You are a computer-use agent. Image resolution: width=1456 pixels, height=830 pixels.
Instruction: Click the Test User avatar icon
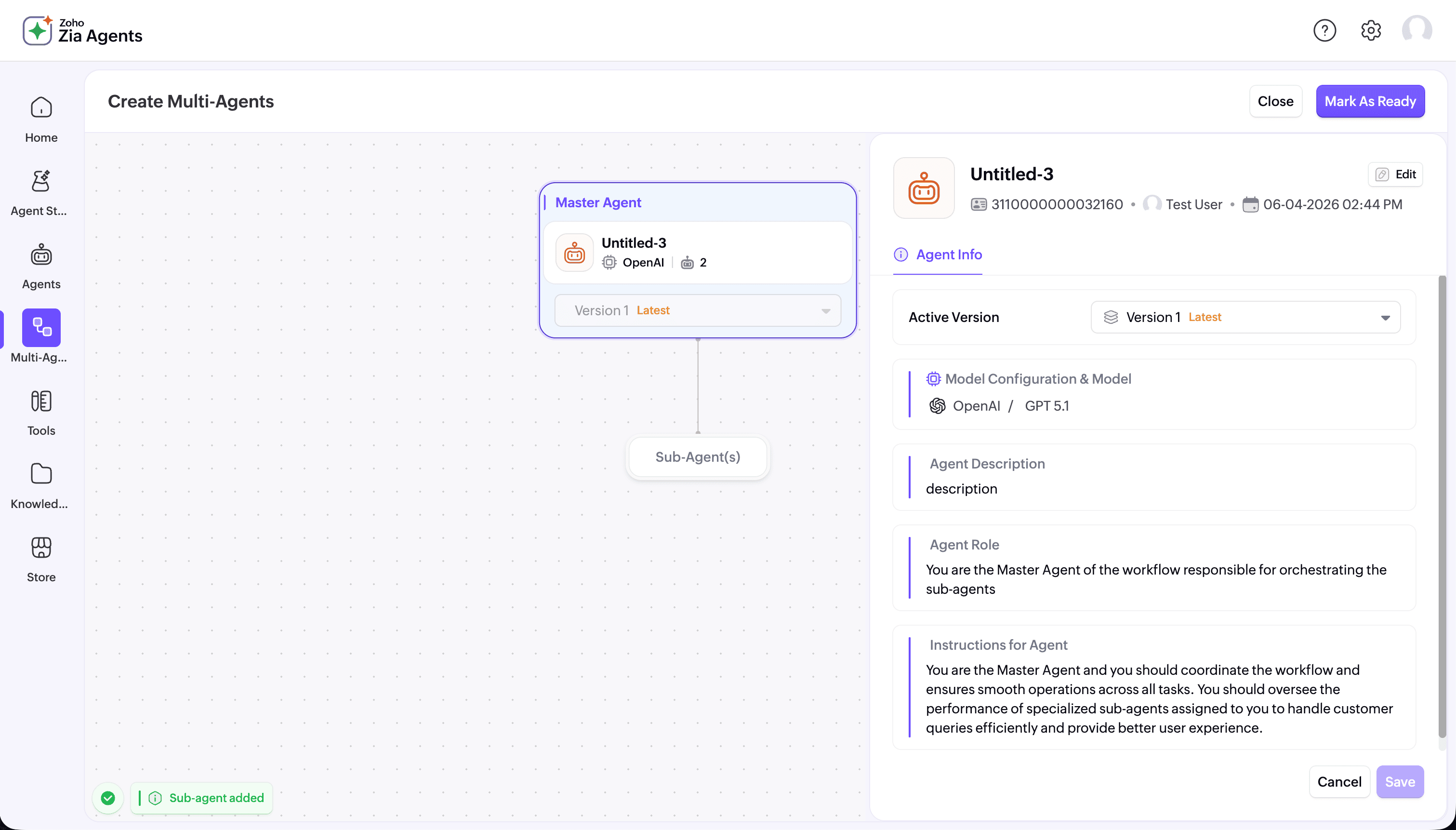1152,204
